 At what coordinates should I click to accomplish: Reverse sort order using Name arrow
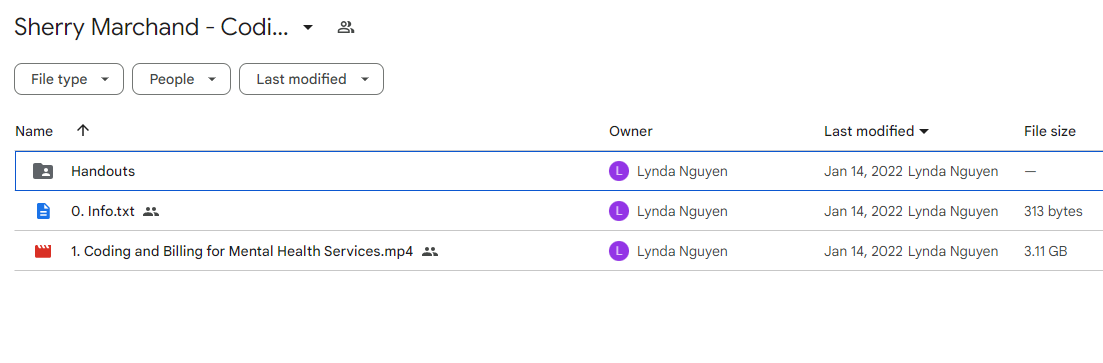83,131
